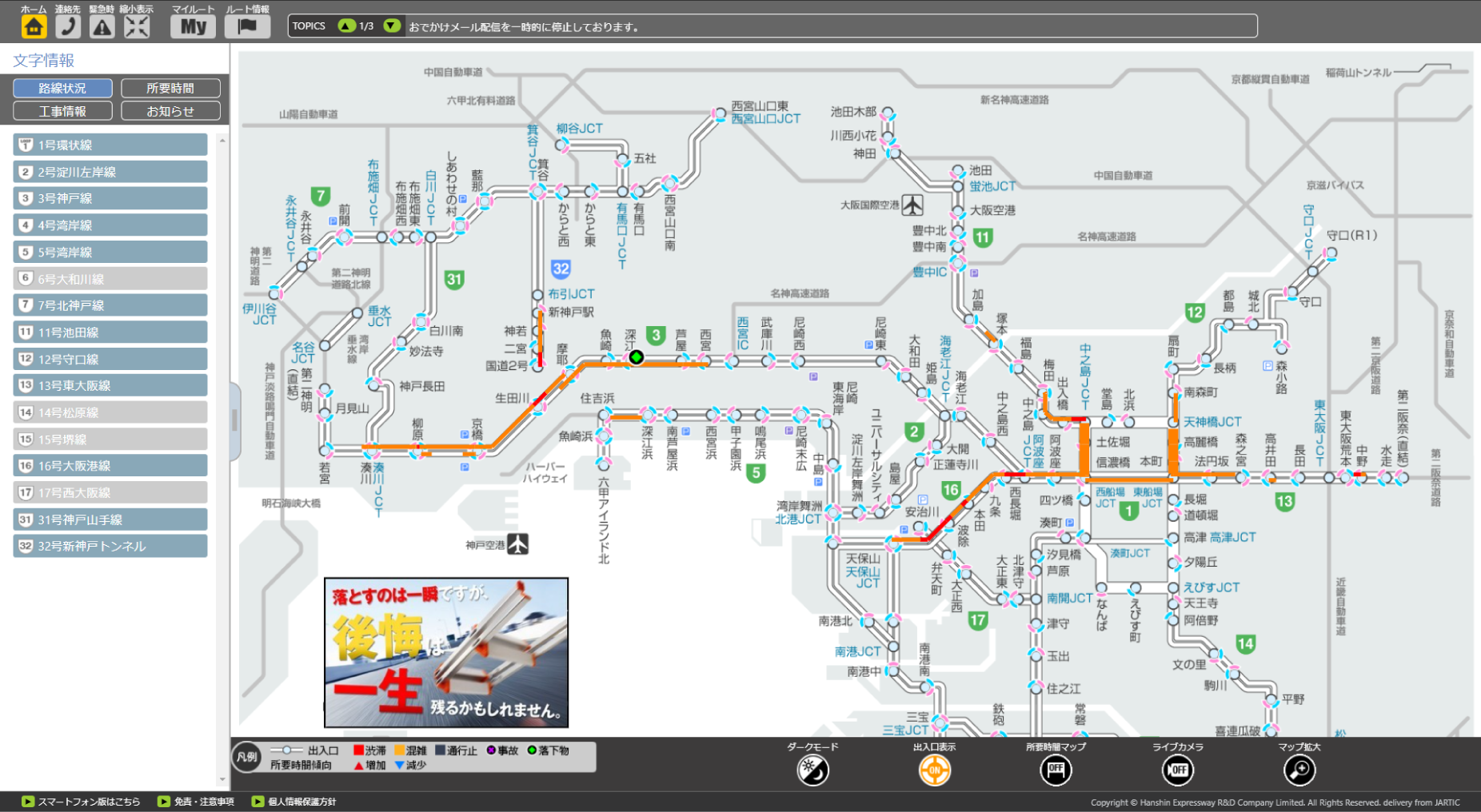Click the emergency warning triangle icon

[x=102, y=26]
